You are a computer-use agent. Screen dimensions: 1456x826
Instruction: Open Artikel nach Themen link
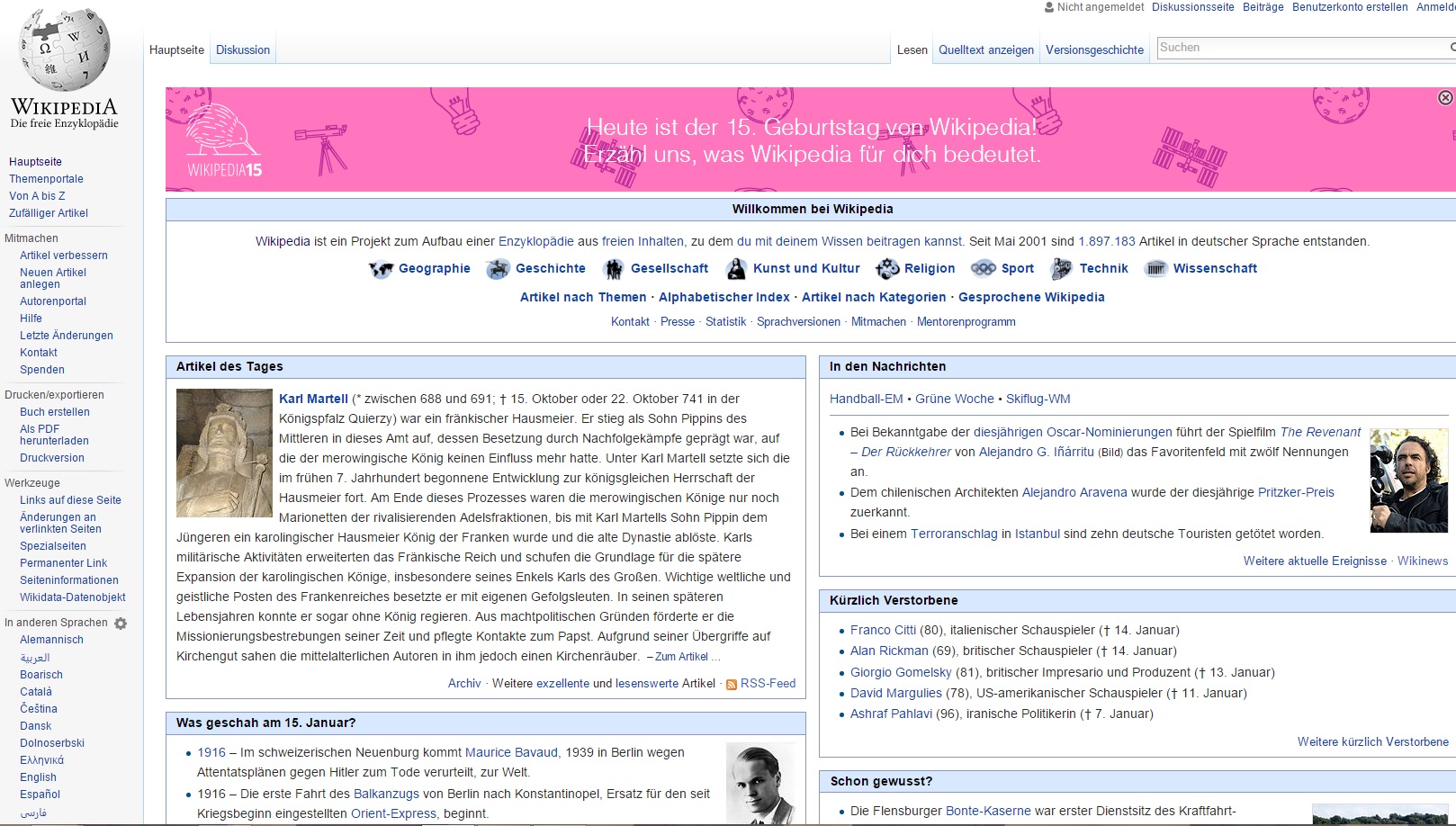click(x=583, y=297)
